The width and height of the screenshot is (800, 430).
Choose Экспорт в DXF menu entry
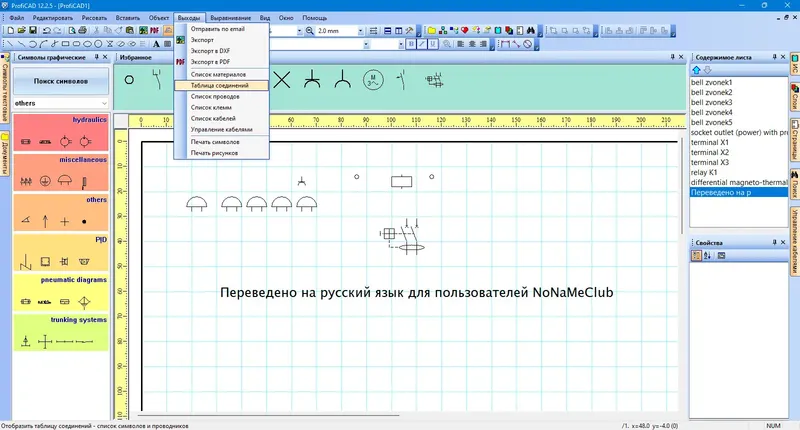click(x=221, y=50)
